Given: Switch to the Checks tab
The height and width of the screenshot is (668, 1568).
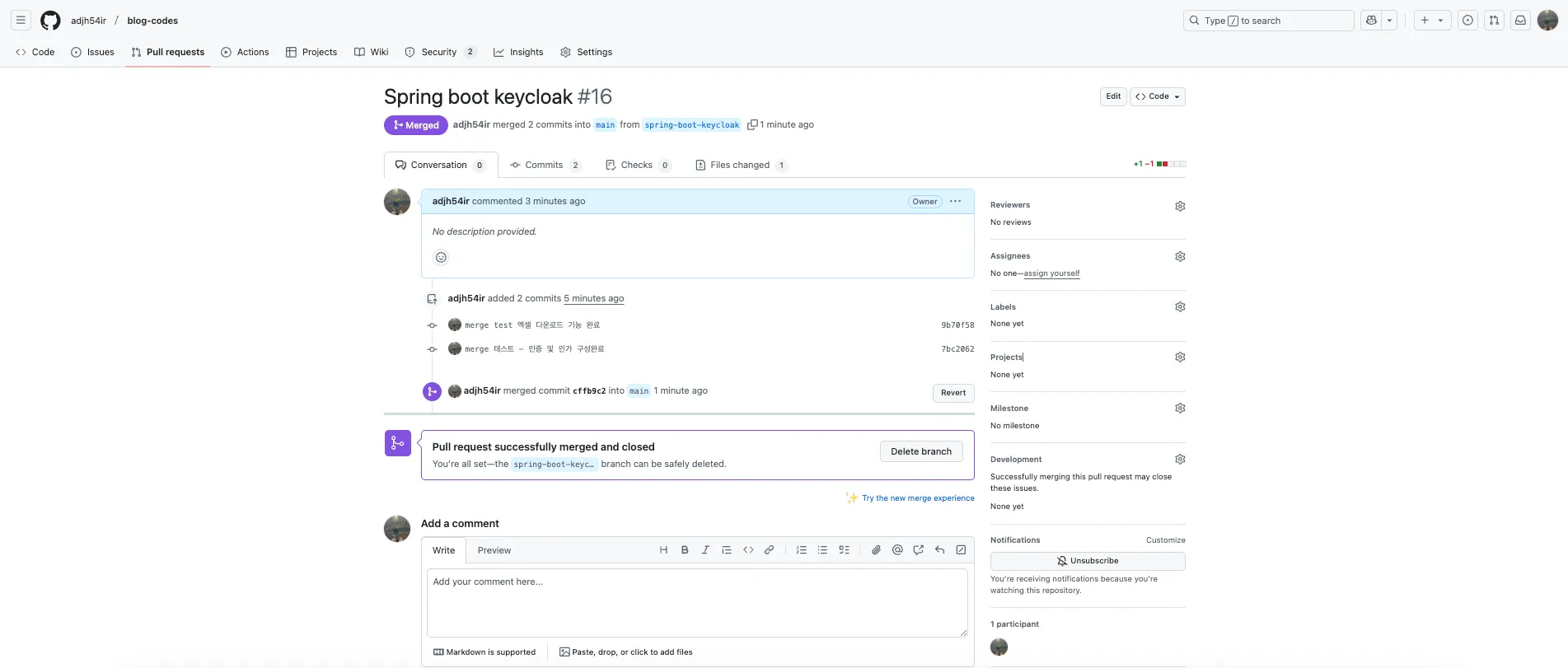Looking at the screenshot, I should point(639,166).
